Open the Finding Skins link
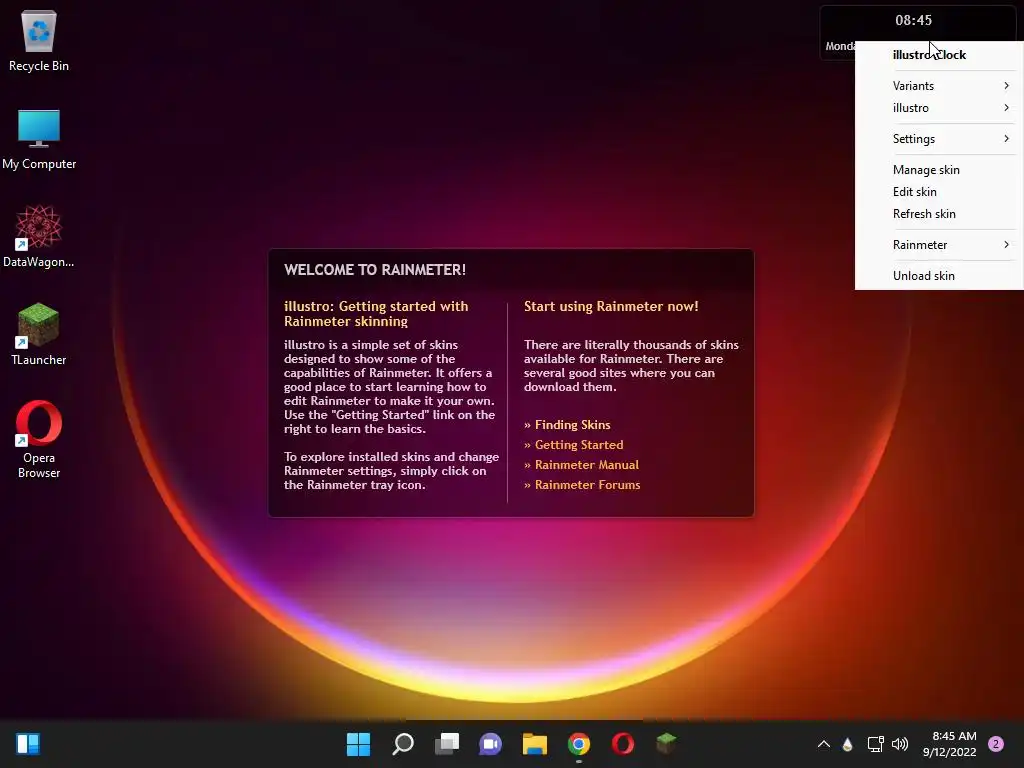Screen dimensions: 1024x768 click(572, 424)
